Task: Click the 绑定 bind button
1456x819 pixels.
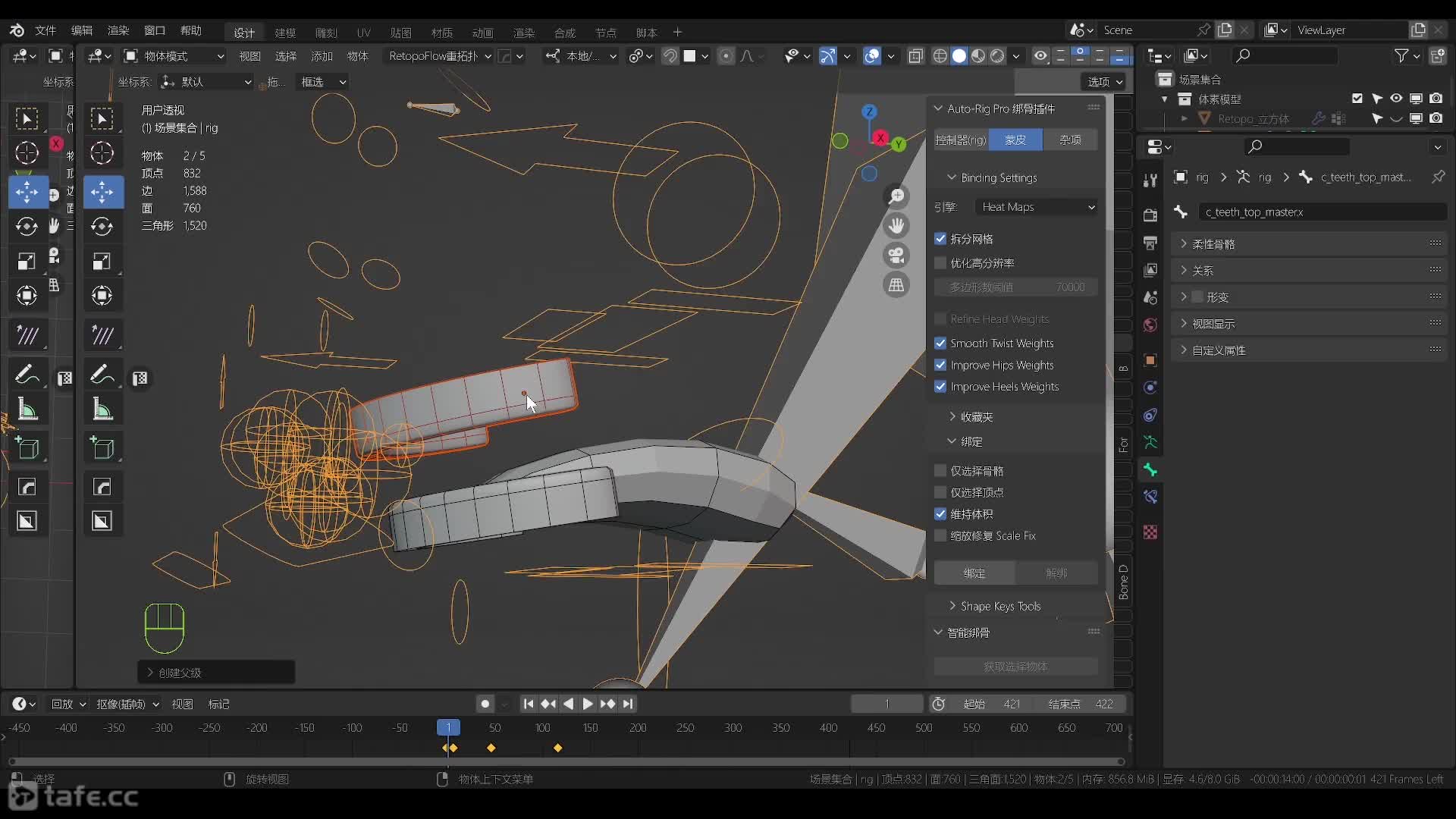Action: click(x=974, y=573)
